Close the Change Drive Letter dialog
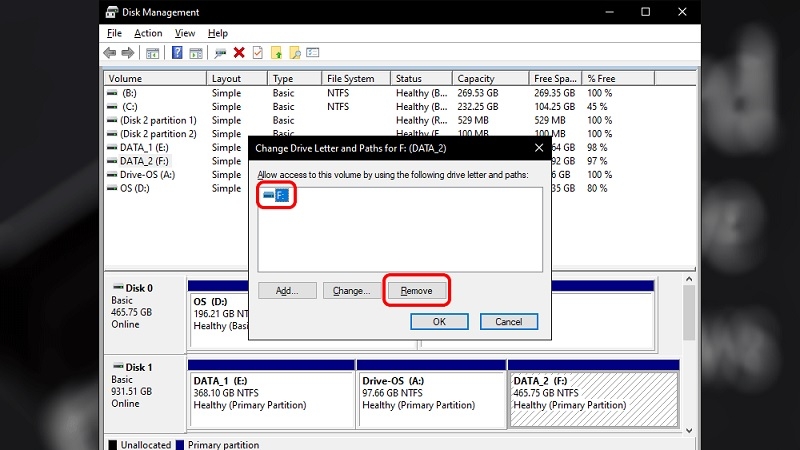Viewport: 800px width, 450px height. [539, 148]
